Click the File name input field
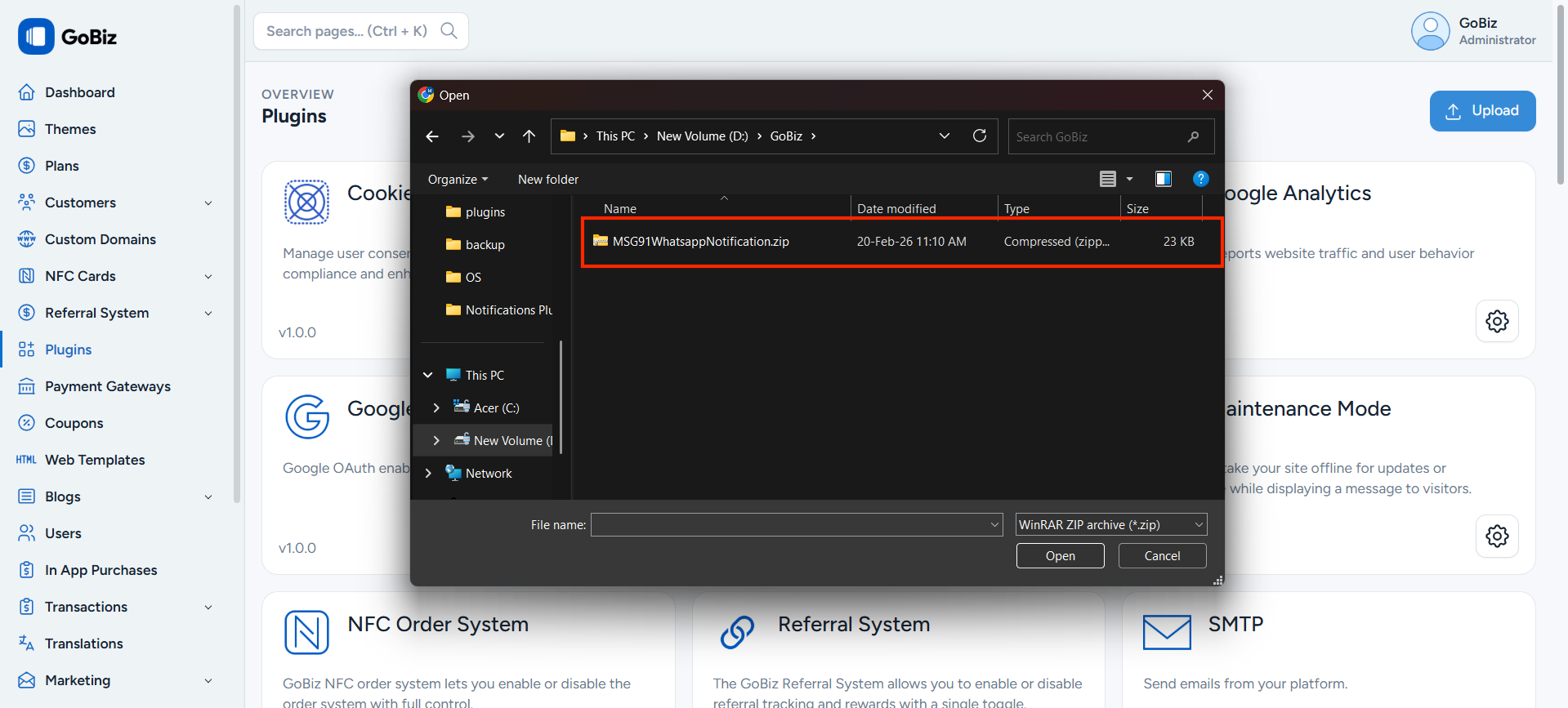Viewport: 1568px width, 708px height. (788, 524)
